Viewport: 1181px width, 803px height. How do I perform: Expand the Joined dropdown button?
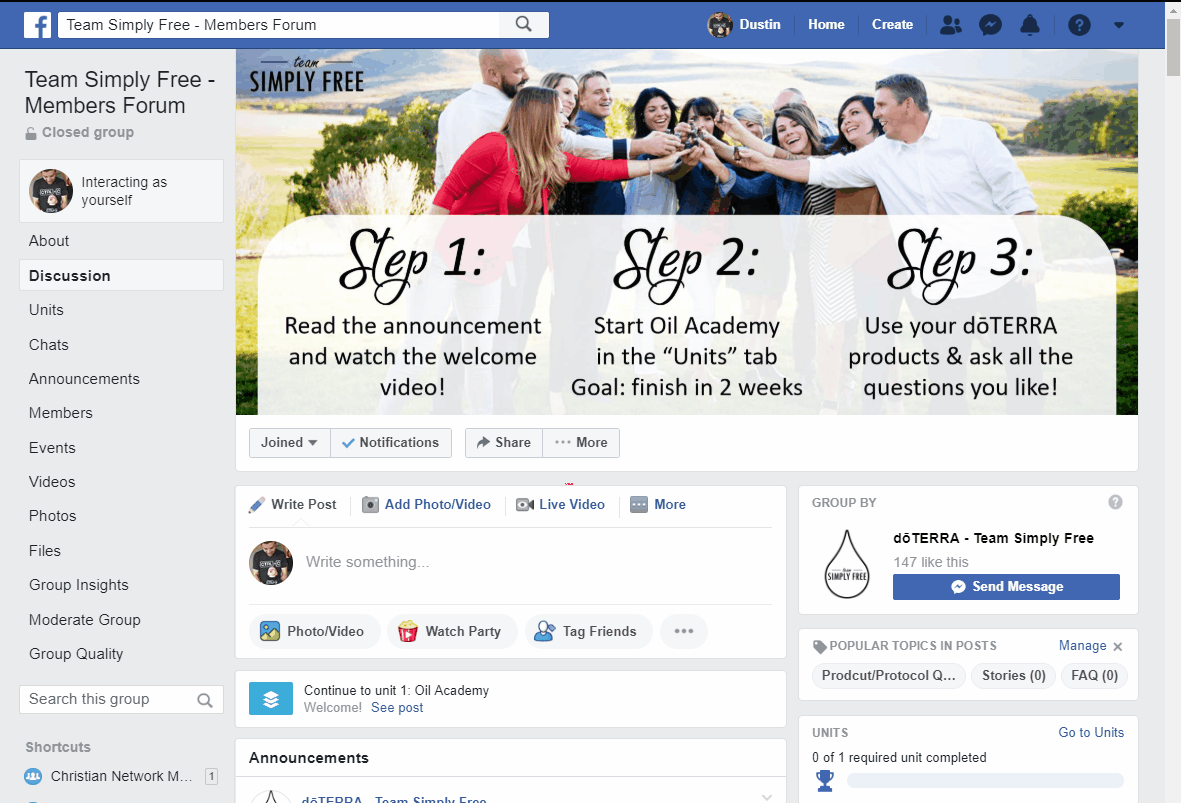(289, 443)
